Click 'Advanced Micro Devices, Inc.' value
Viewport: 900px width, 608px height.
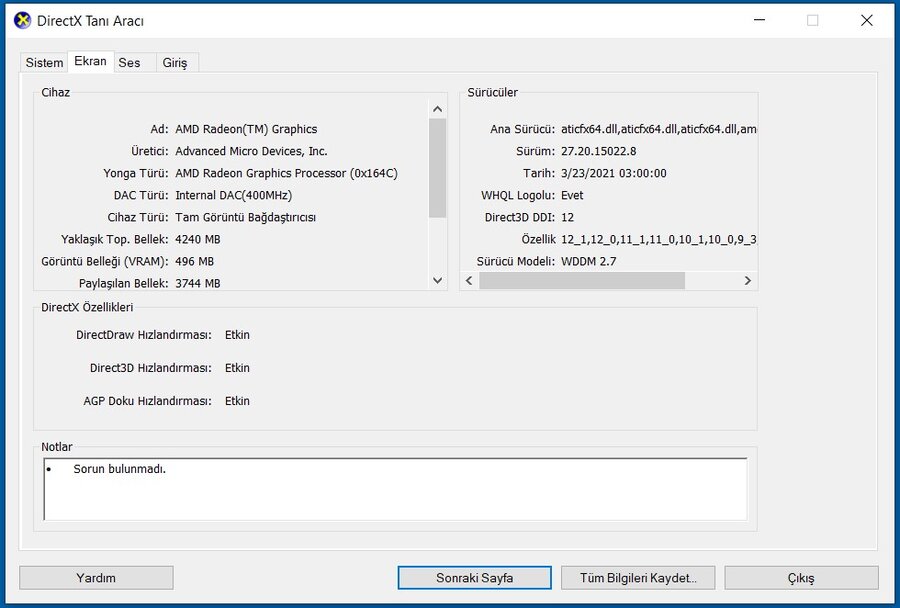pos(251,152)
